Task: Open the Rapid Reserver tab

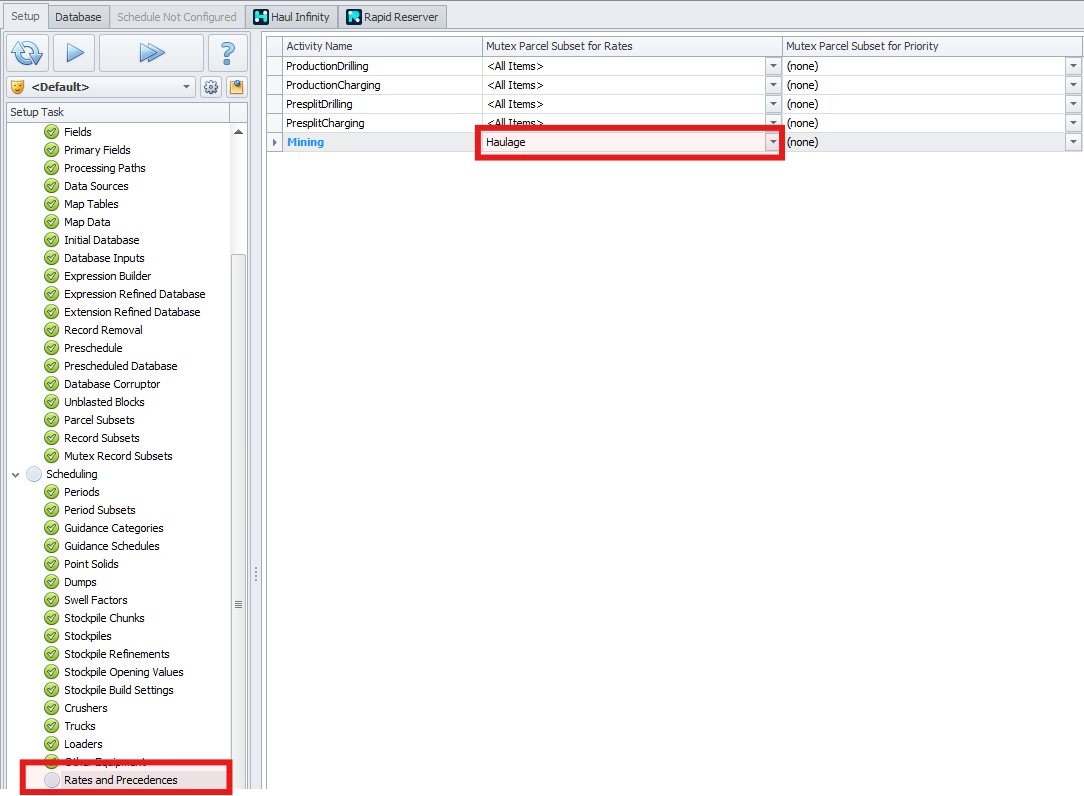Action: click(392, 17)
